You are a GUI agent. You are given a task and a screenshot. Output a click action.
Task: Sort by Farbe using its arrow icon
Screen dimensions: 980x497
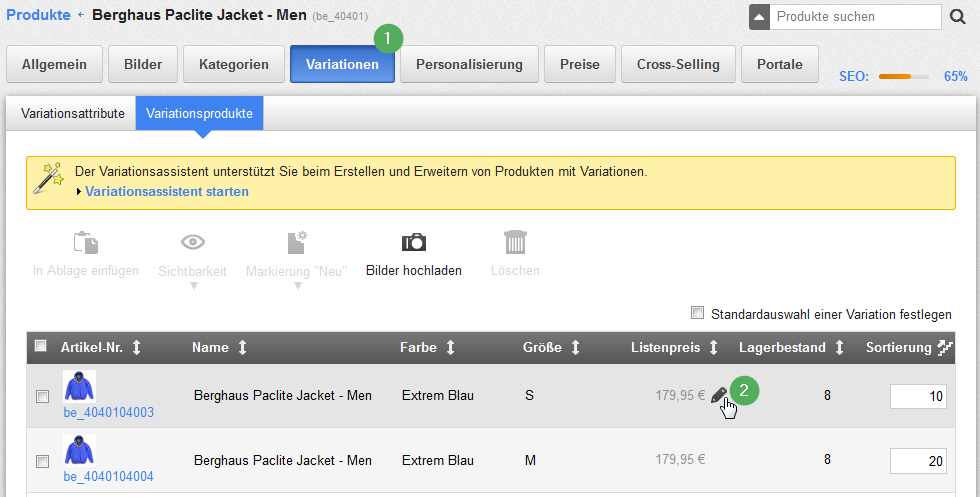[x=450, y=348]
